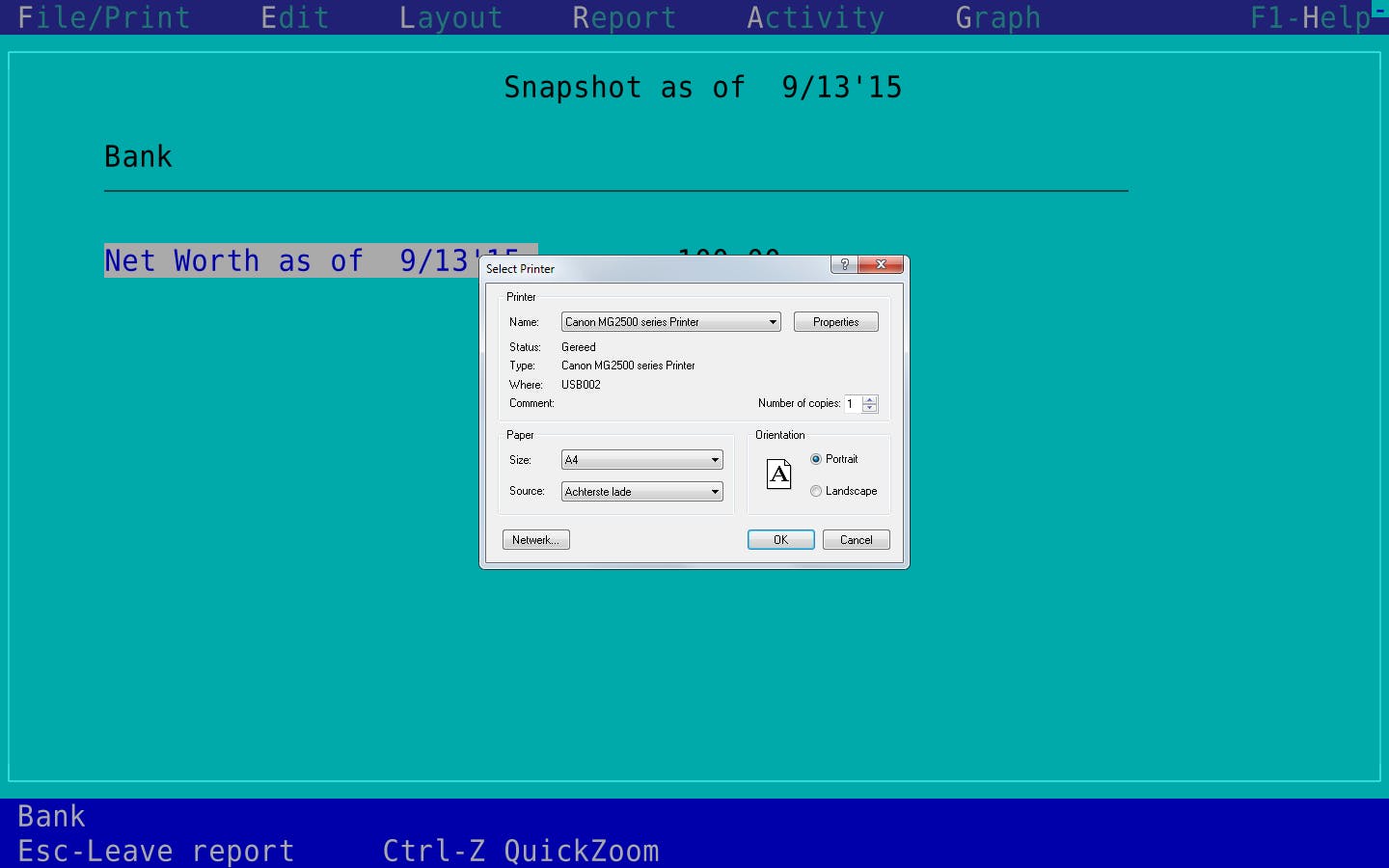Decrease number of copies with down arrow

coord(870,409)
